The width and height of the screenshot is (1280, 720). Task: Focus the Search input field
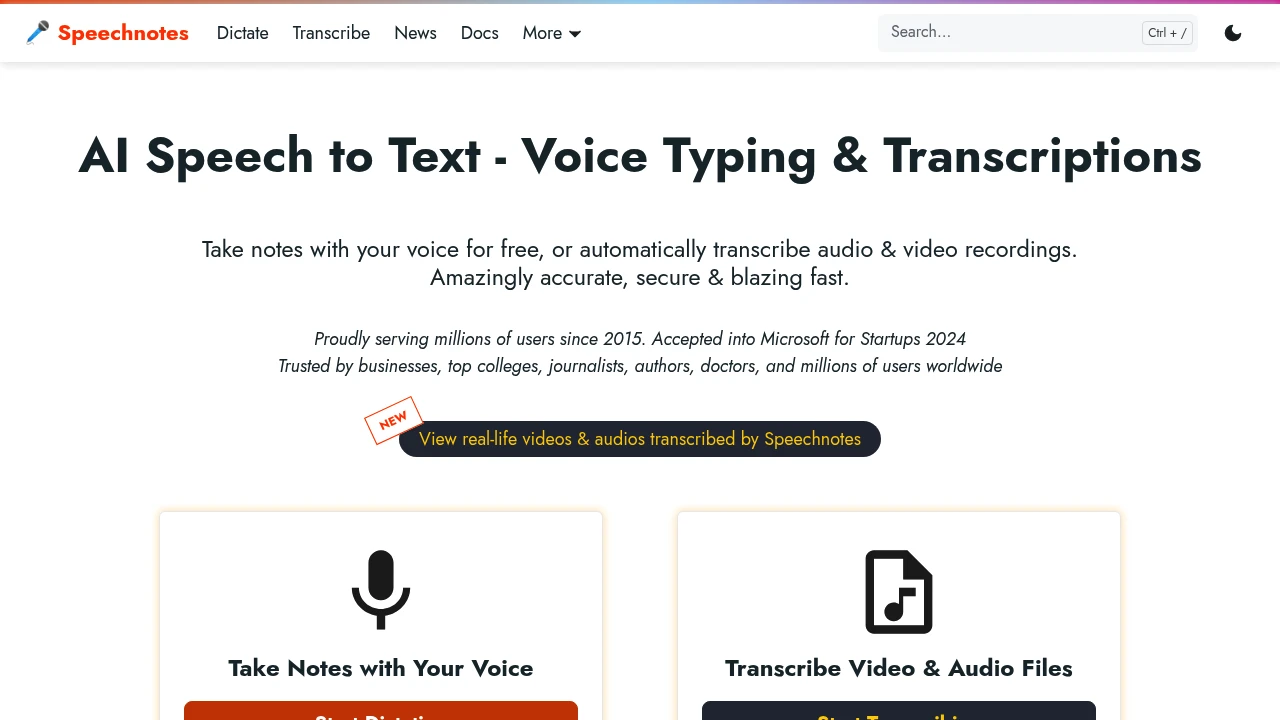click(1037, 33)
